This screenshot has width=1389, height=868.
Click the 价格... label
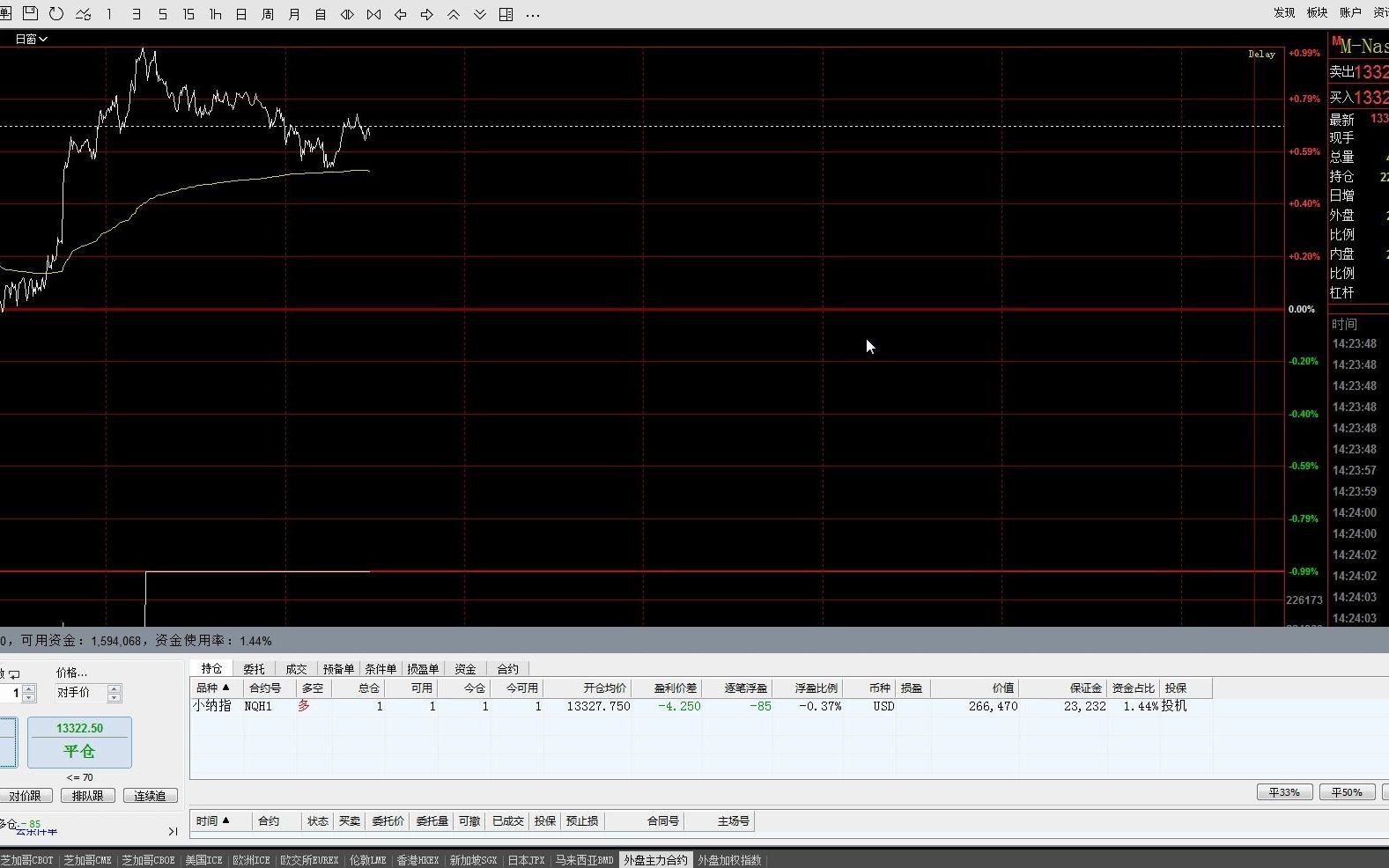[72, 673]
